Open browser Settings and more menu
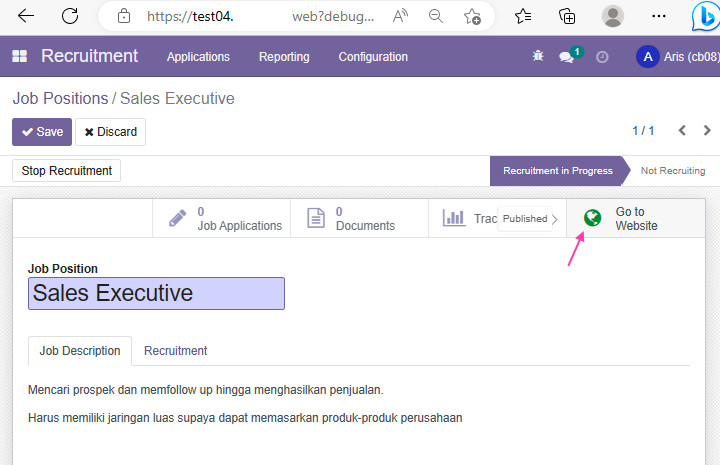The width and height of the screenshot is (720, 465). [x=658, y=16]
